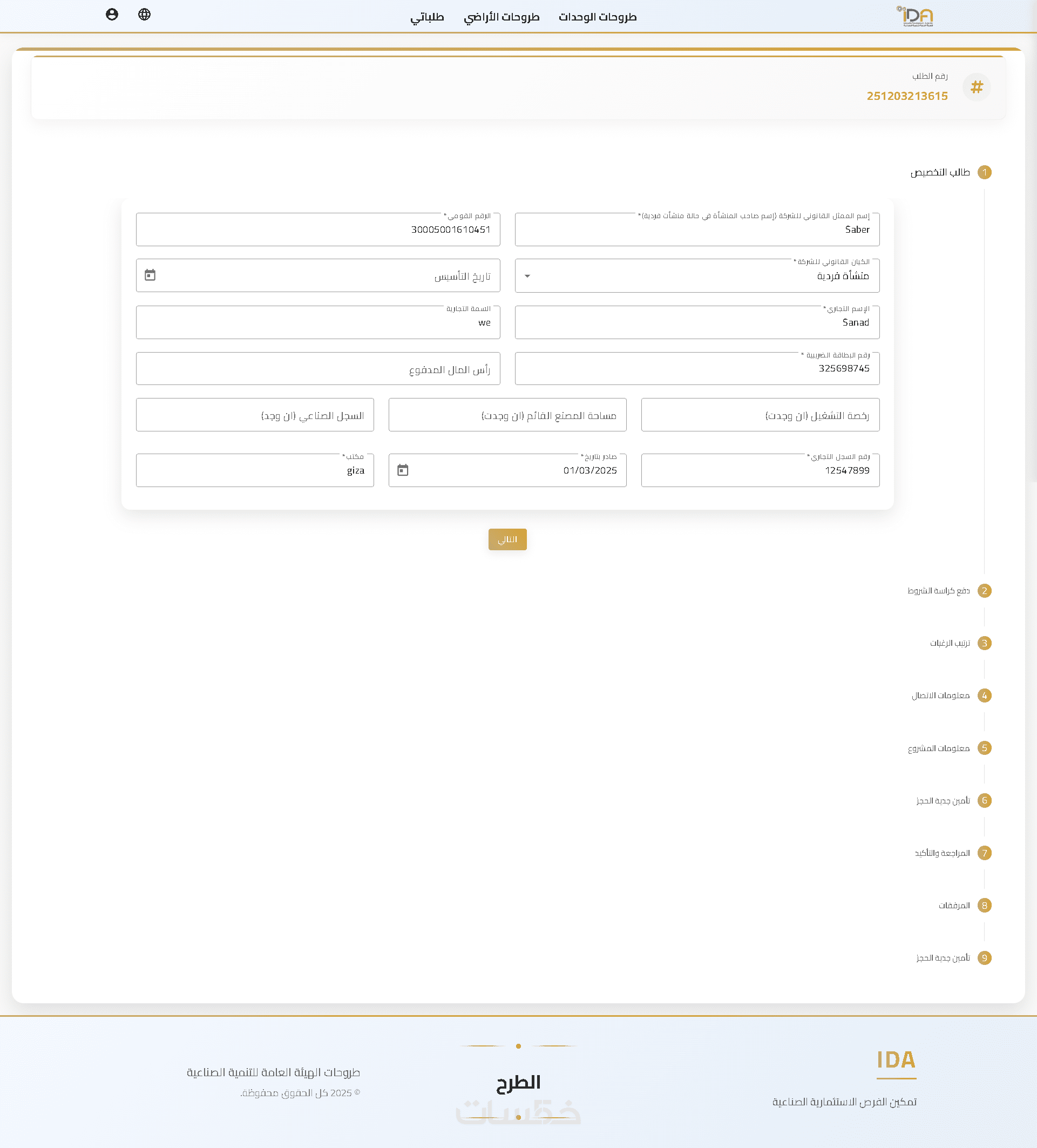
Task: Click the paid capital input field
Action: point(317,369)
